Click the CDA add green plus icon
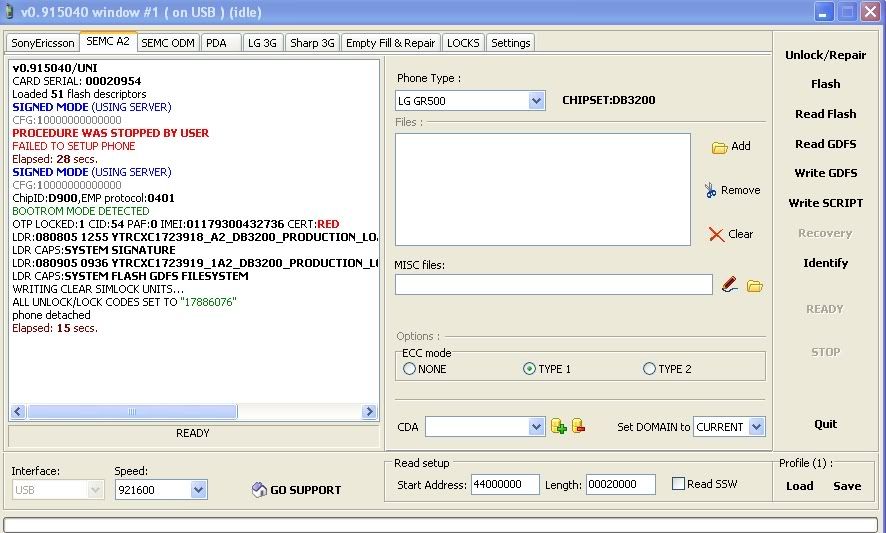This screenshot has width=886, height=533. point(558,427)
